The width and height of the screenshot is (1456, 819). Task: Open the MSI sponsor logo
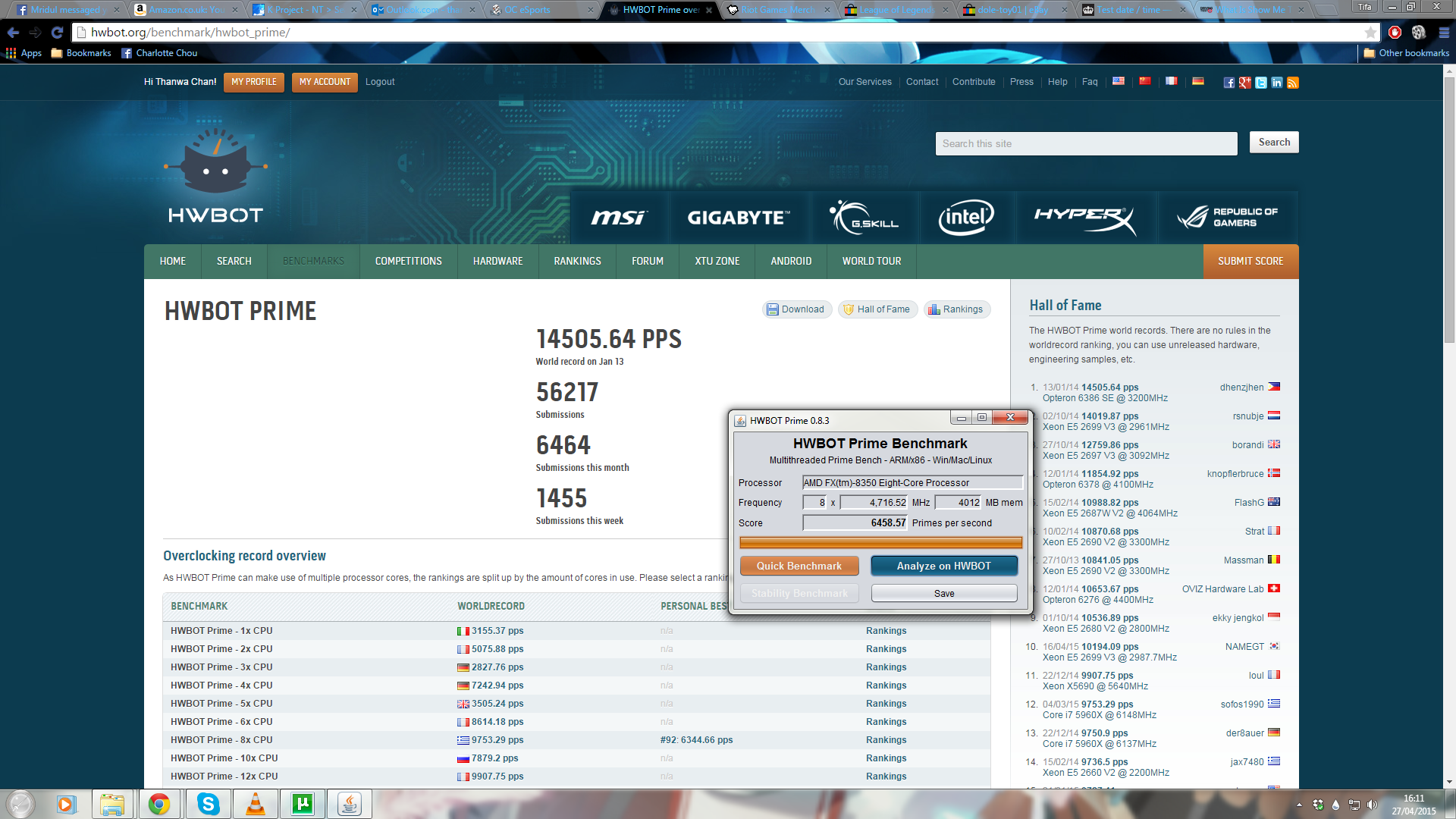point(619,218)
